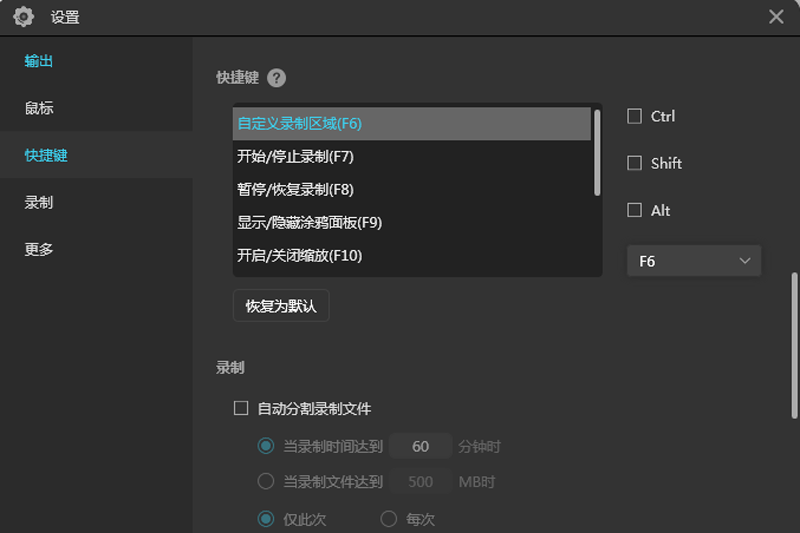The height and width of the screenshot is (533, 800).
Task: Click the 恢复为默认 button
Action: (281, 306)
